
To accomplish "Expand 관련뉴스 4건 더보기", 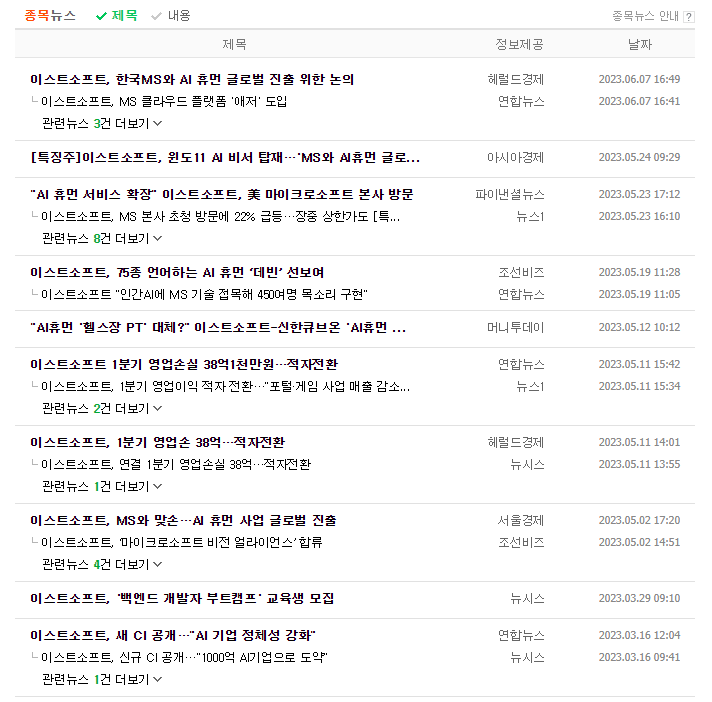I will pos(102,564).
